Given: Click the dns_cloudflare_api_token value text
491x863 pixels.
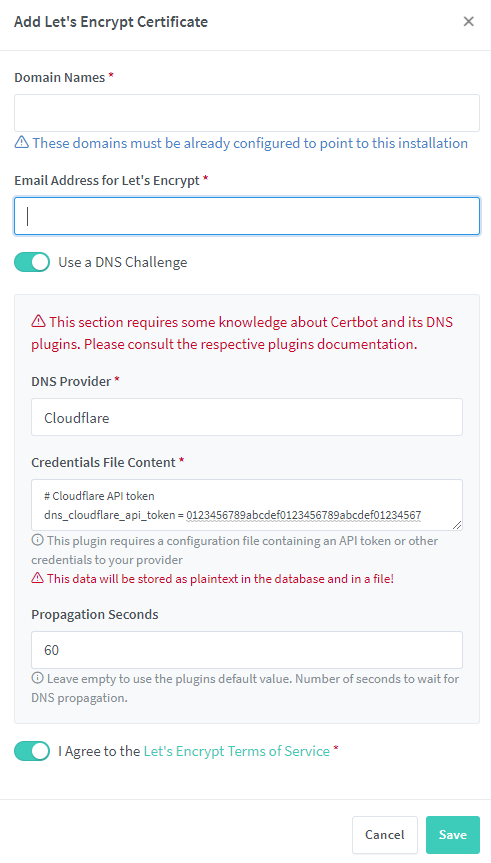Looking at the screenshot, I should coord(304,515).
